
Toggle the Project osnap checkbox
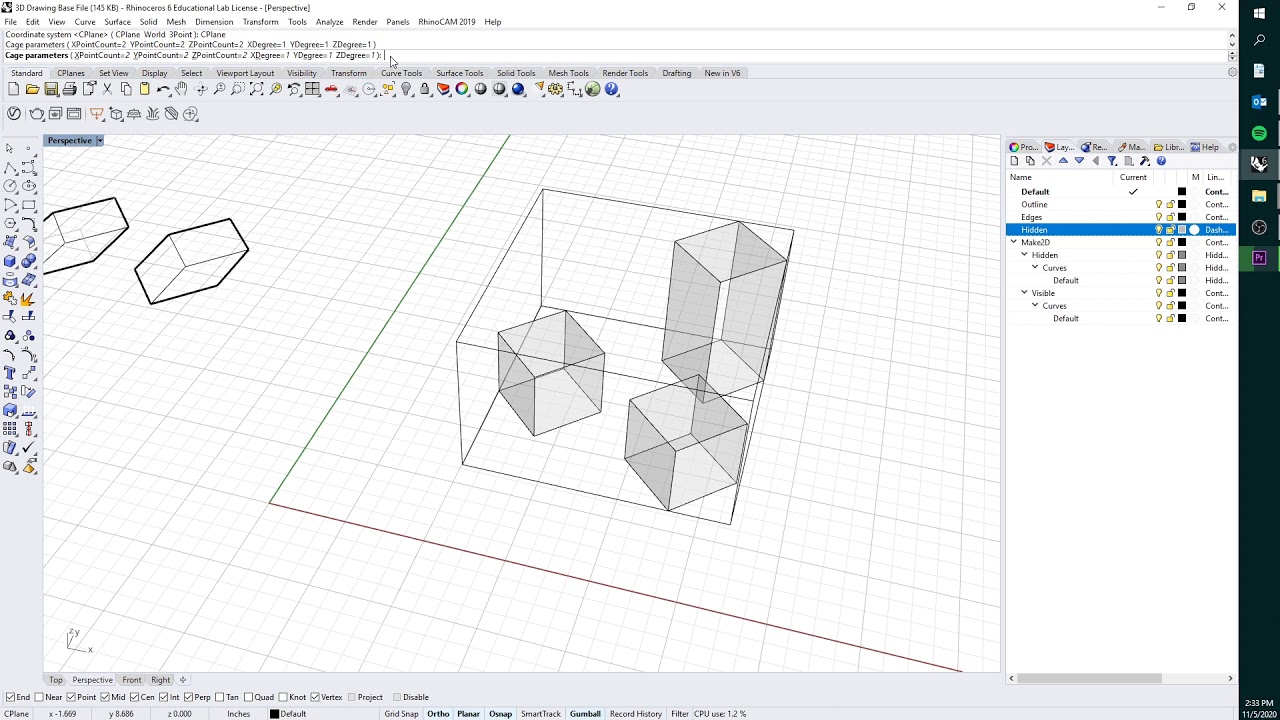coord(351,697)
